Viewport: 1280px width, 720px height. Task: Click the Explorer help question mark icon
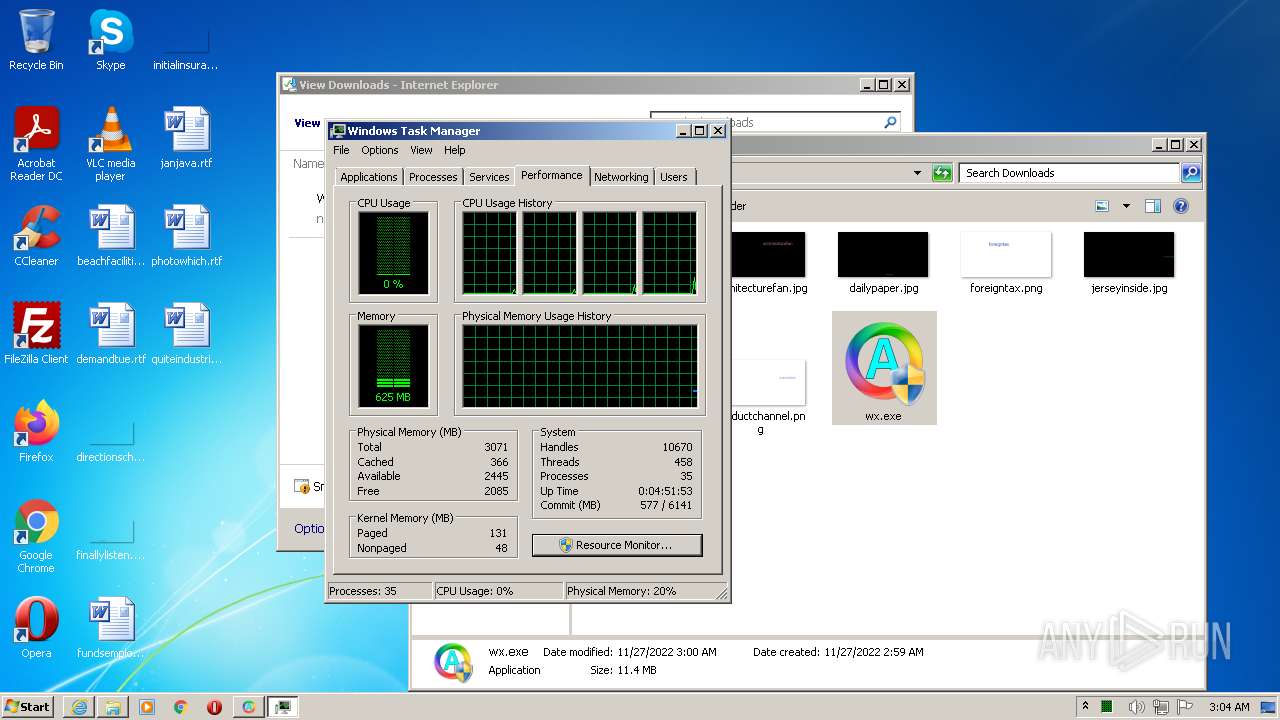(x=1181, y=206)
